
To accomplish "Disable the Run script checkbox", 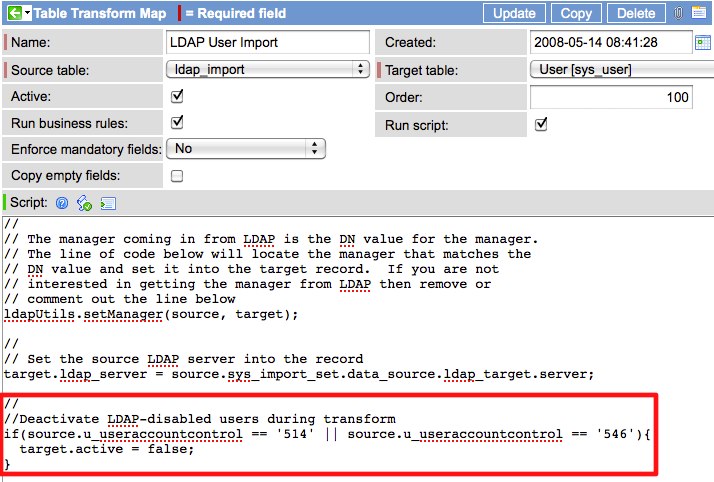I will (x=541, y=125).
